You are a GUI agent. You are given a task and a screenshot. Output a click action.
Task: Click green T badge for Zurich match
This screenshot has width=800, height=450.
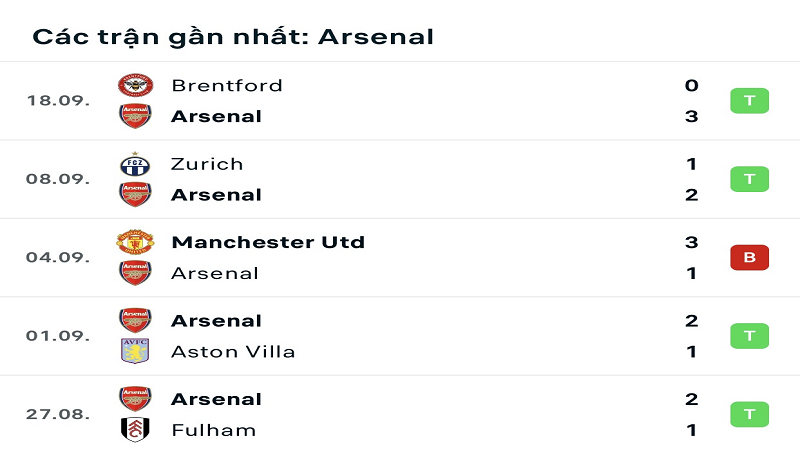pos(749,179)
